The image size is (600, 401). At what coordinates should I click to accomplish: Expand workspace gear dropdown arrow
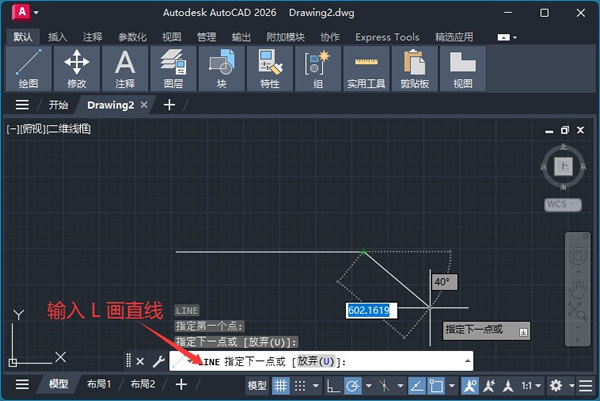tap(572, 385)
